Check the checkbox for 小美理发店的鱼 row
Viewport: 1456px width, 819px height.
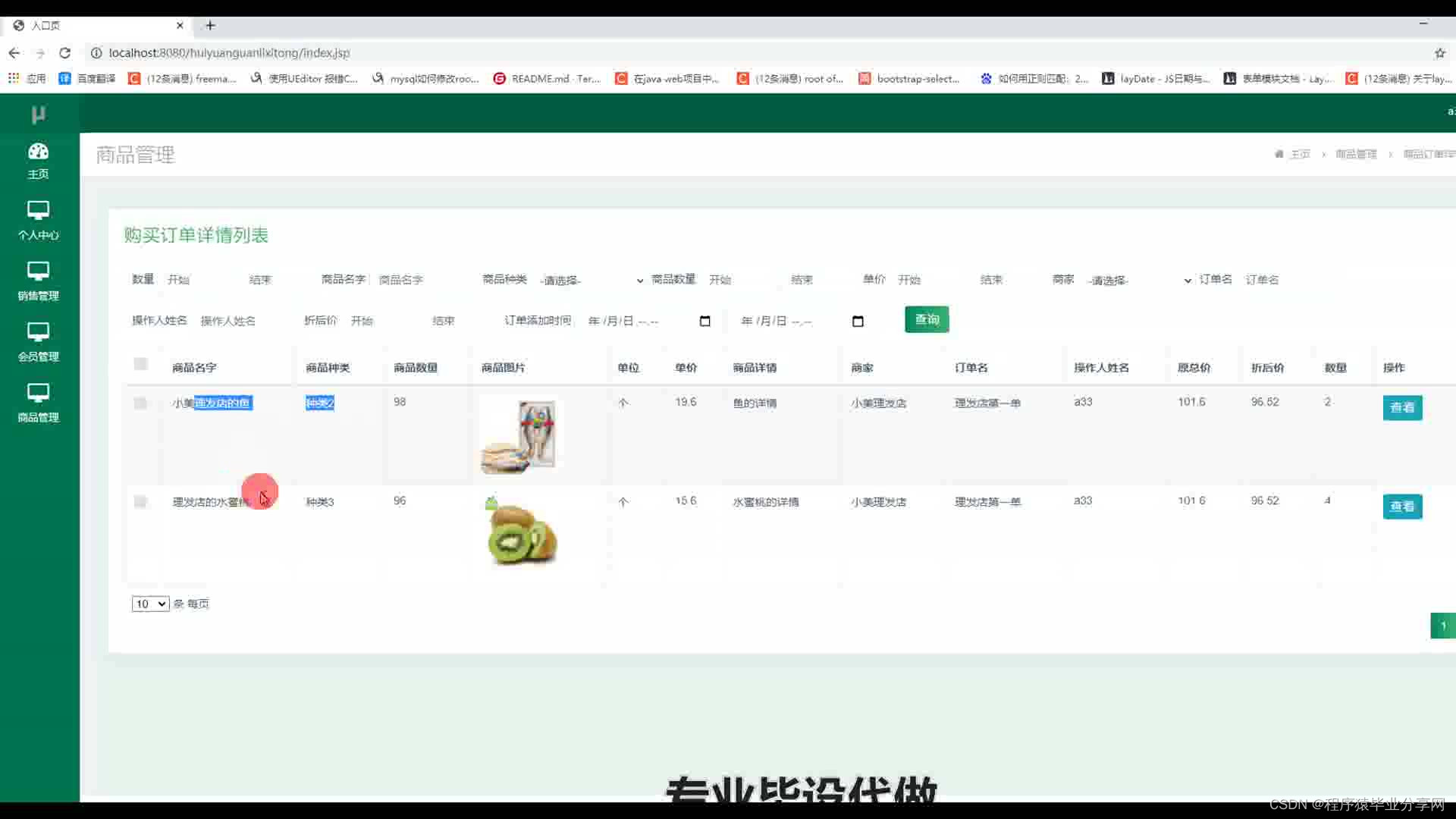point(140,403)
